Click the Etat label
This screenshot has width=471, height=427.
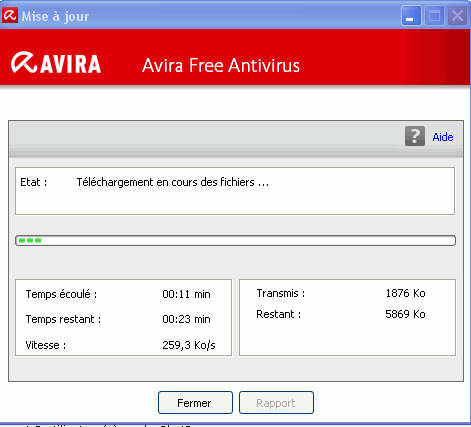[x=33, y=182]
